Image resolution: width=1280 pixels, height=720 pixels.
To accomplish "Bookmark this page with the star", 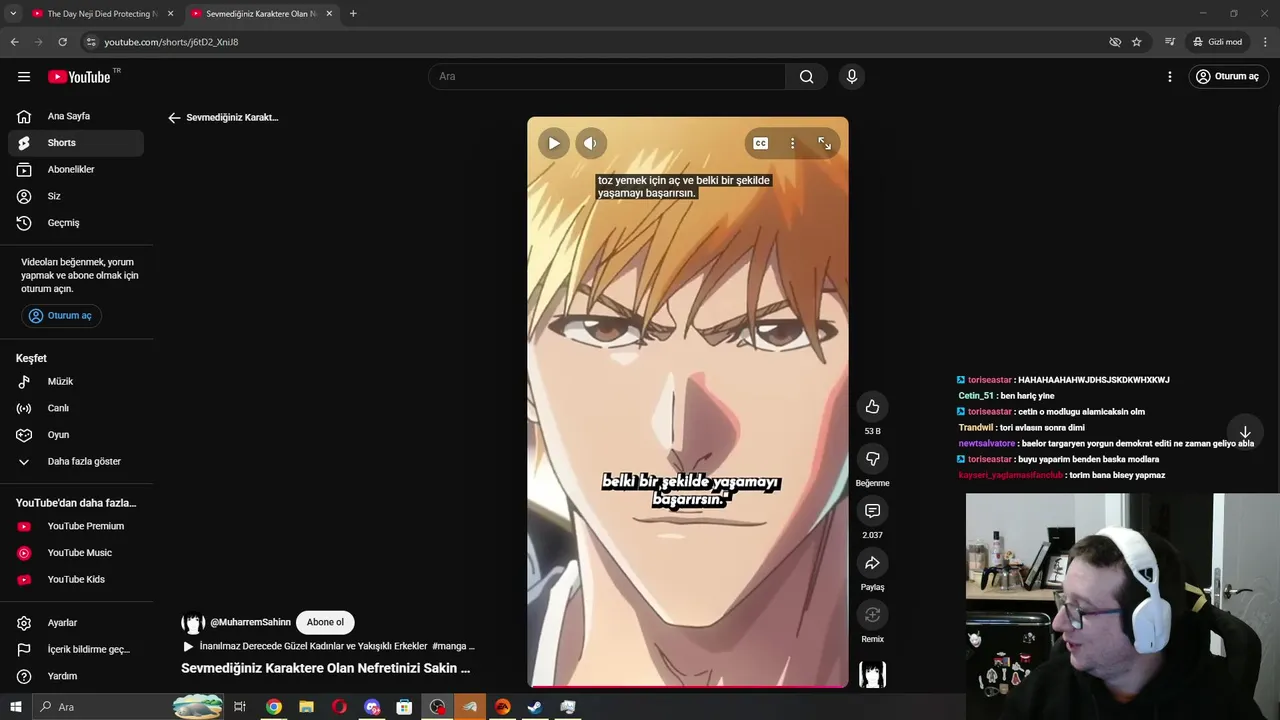I will 1137,42.
